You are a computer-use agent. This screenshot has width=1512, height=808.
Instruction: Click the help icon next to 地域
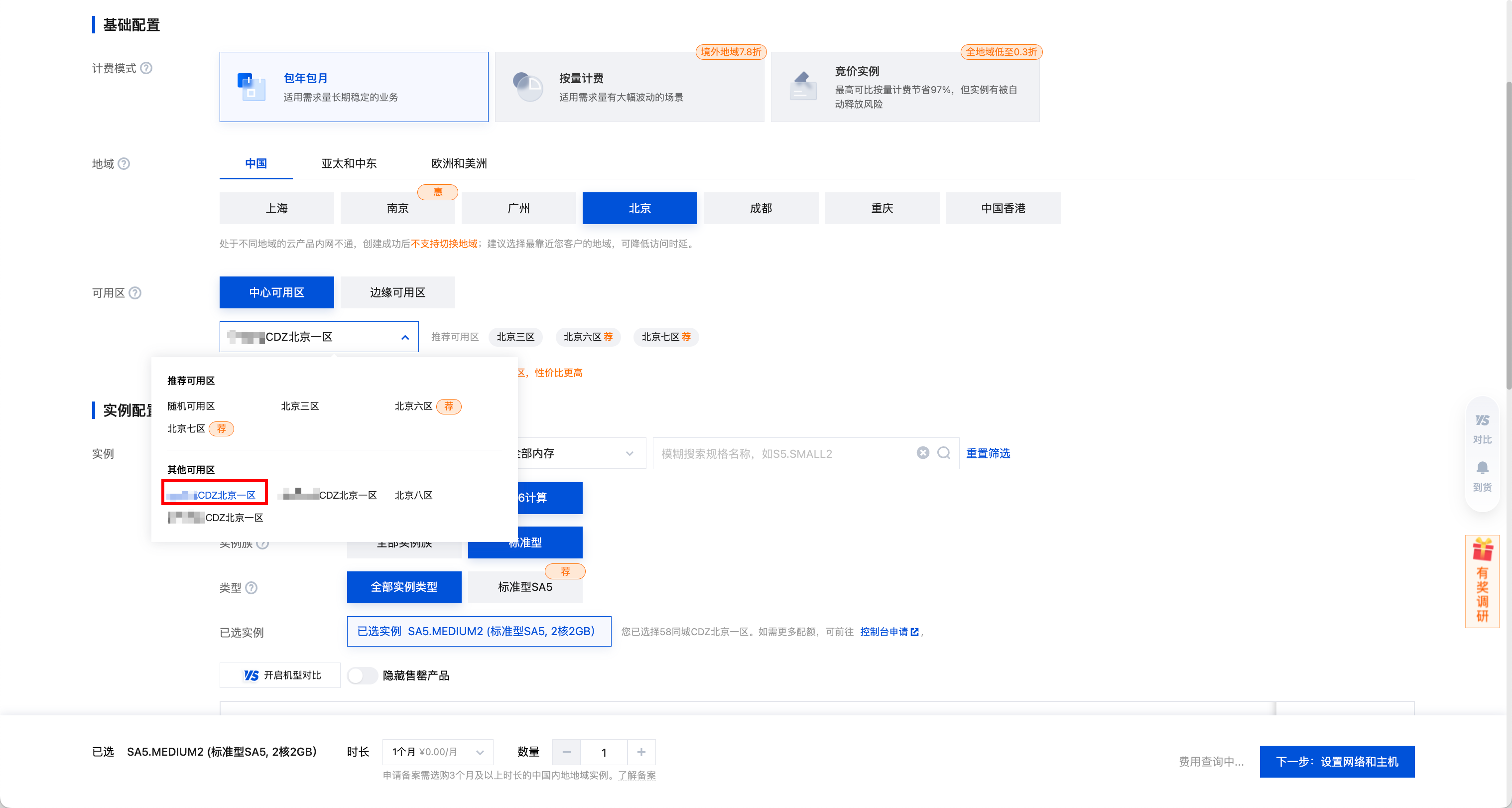[124, 164]
